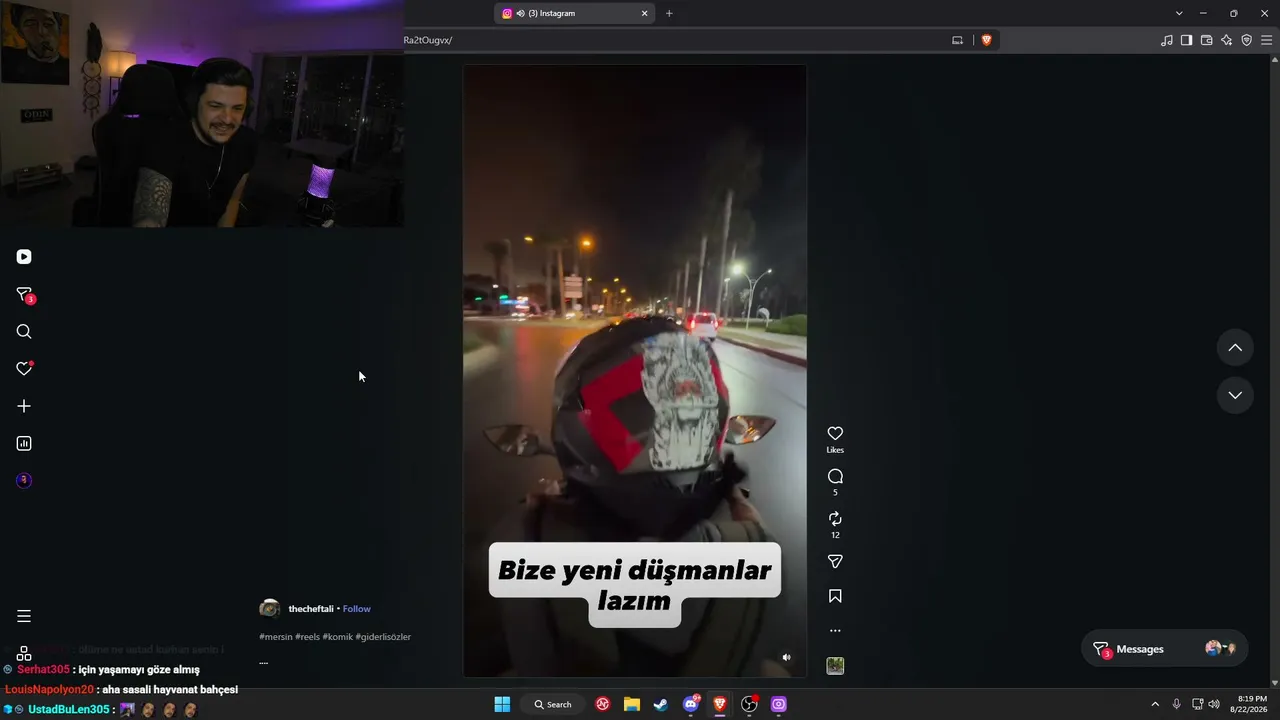Open File Explorer from the taskbar
This screenshot has width=1280, height=720.
632,704
